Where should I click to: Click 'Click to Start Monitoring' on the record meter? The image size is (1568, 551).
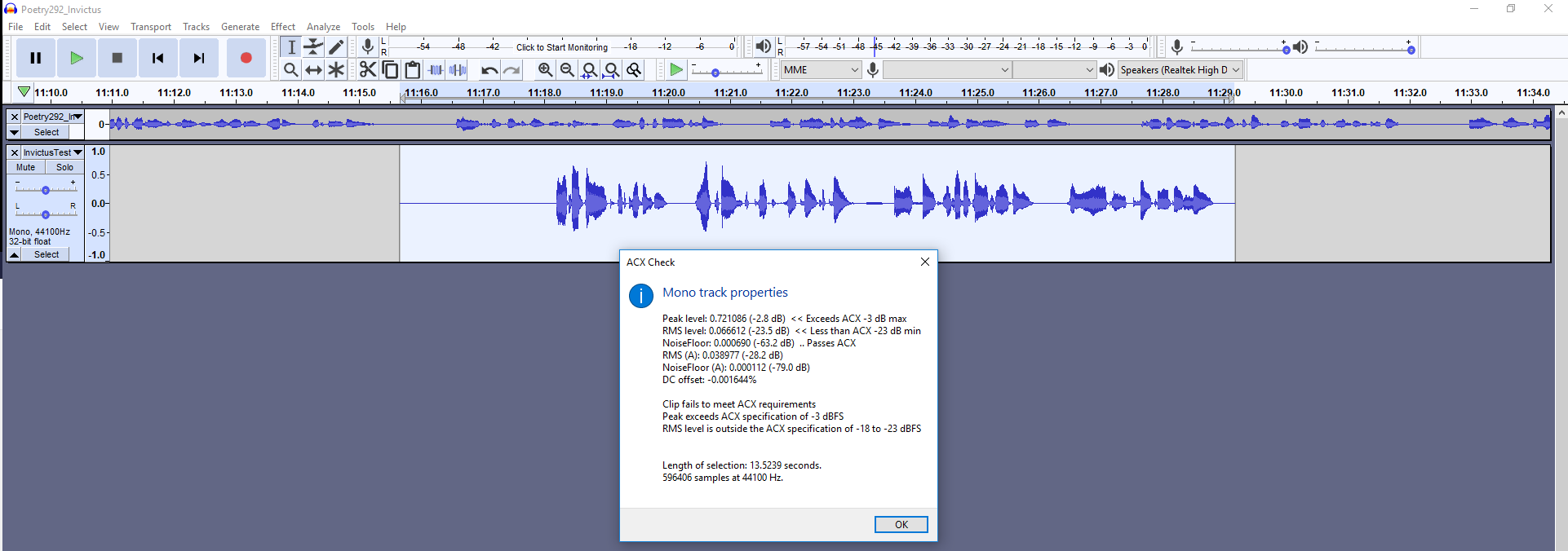[562, 47]
